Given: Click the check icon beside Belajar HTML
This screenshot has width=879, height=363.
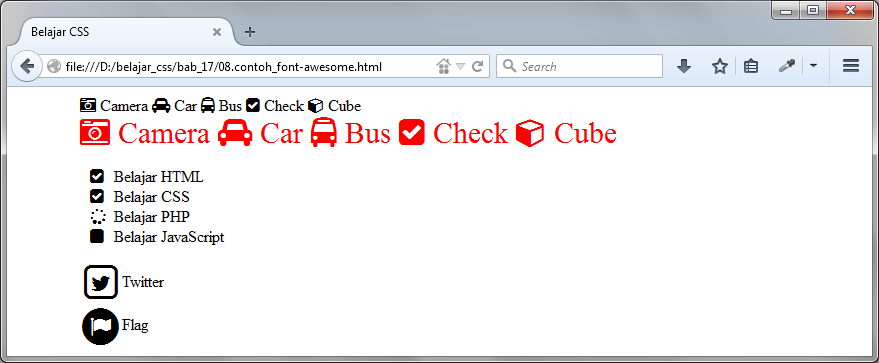Looking at the screenshot, I should (x=96, y=177).
